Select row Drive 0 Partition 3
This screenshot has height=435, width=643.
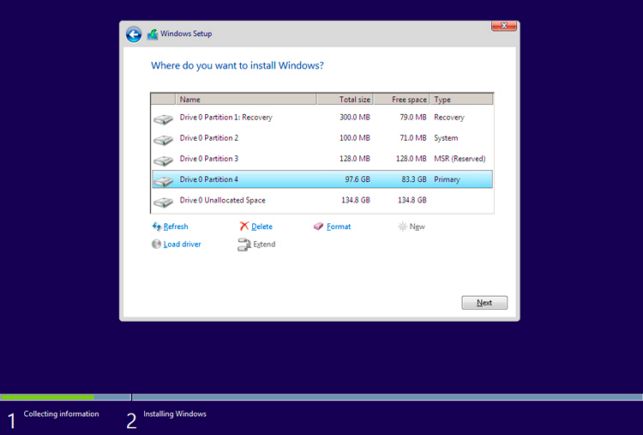(x=322, y=159)
